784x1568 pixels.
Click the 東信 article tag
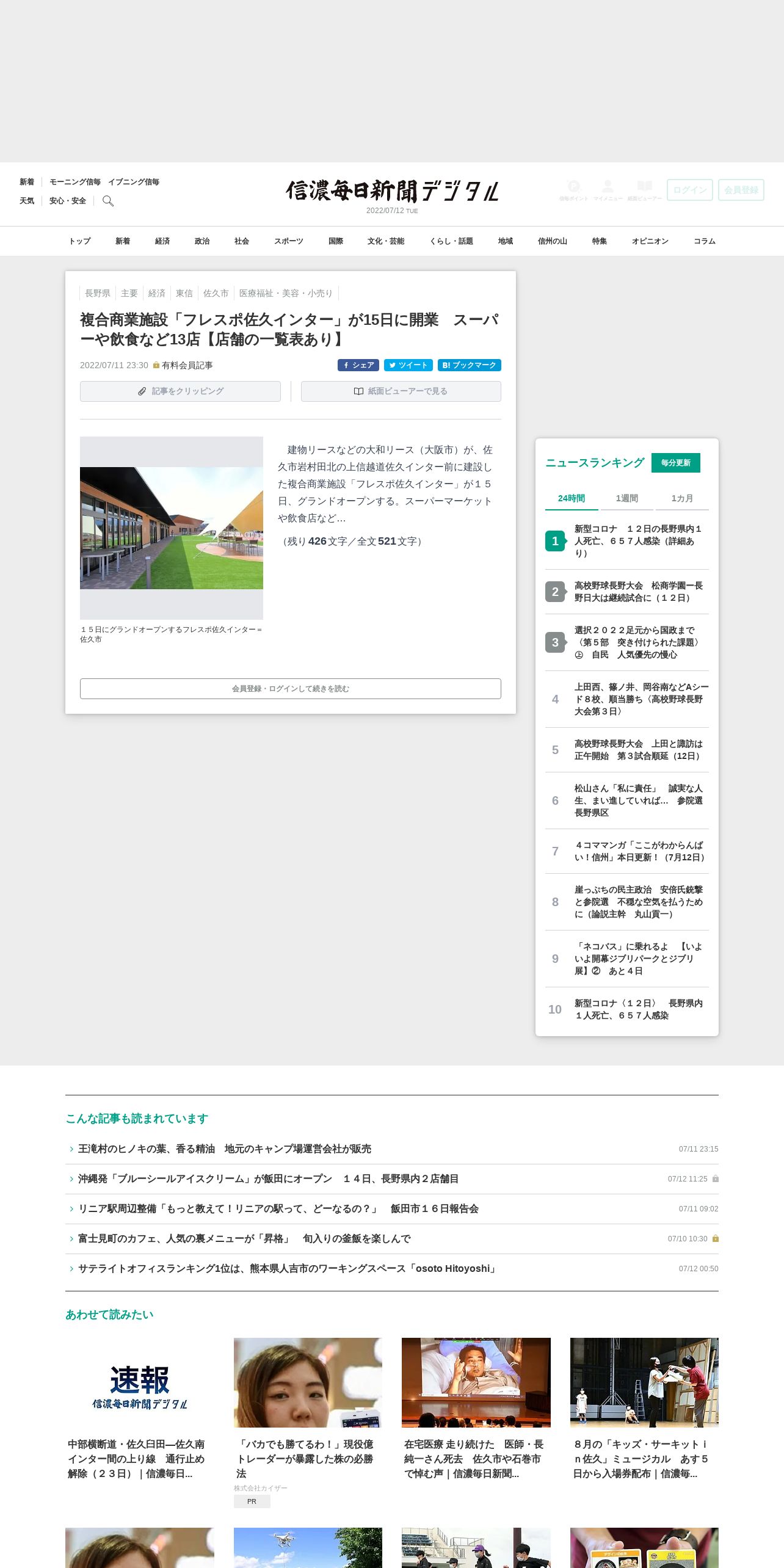tap(184, 293)
